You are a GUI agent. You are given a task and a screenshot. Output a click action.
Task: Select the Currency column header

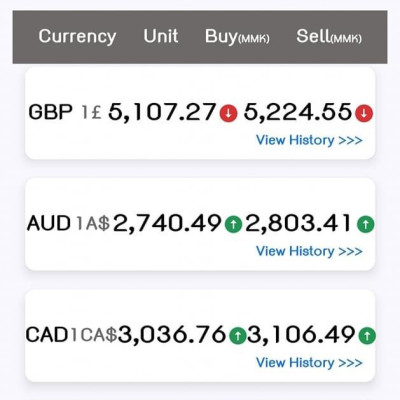pos(77,37)
